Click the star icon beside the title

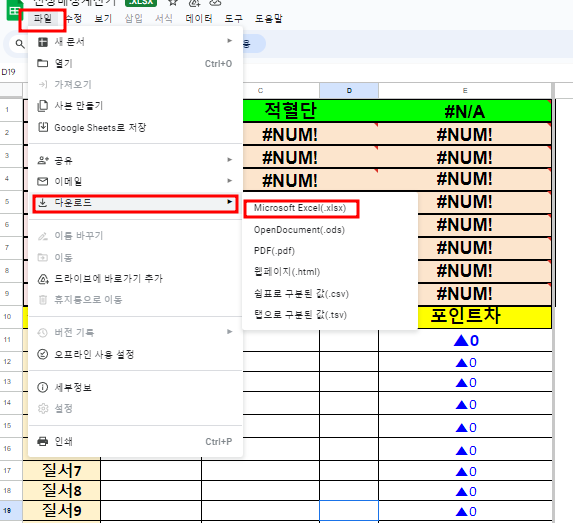click(173, 3)
